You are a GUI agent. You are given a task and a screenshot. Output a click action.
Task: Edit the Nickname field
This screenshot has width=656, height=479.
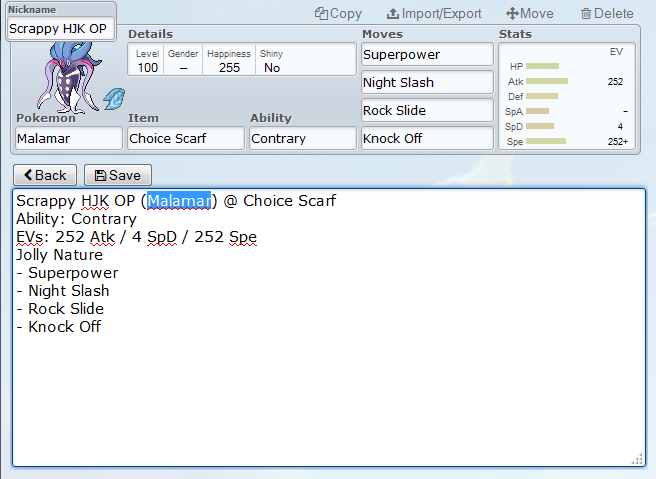pyautogui.click(x=61, y=29)
